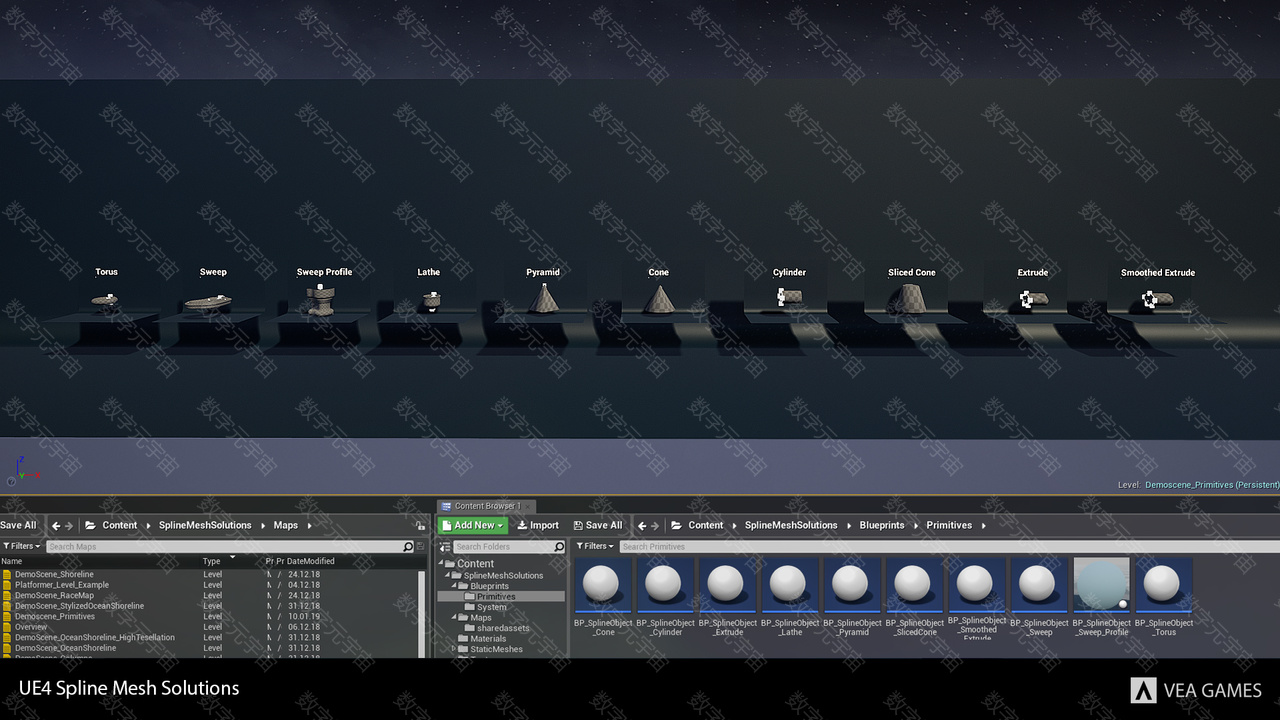
Task: Click the Demoscene_Primitives level link in viewport
Action: (x=1212, y=485)
